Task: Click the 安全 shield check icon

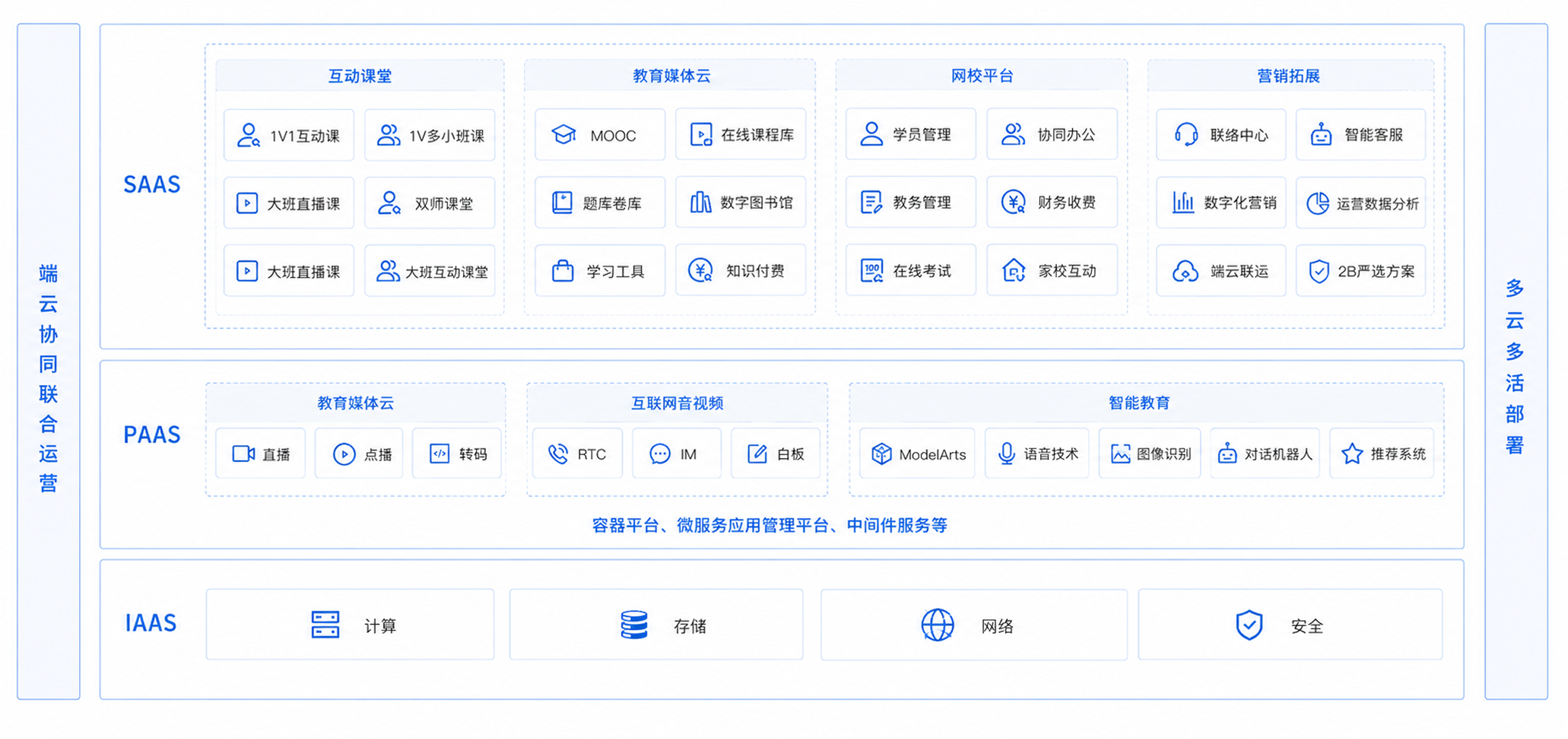Action: coord(1249,625)
